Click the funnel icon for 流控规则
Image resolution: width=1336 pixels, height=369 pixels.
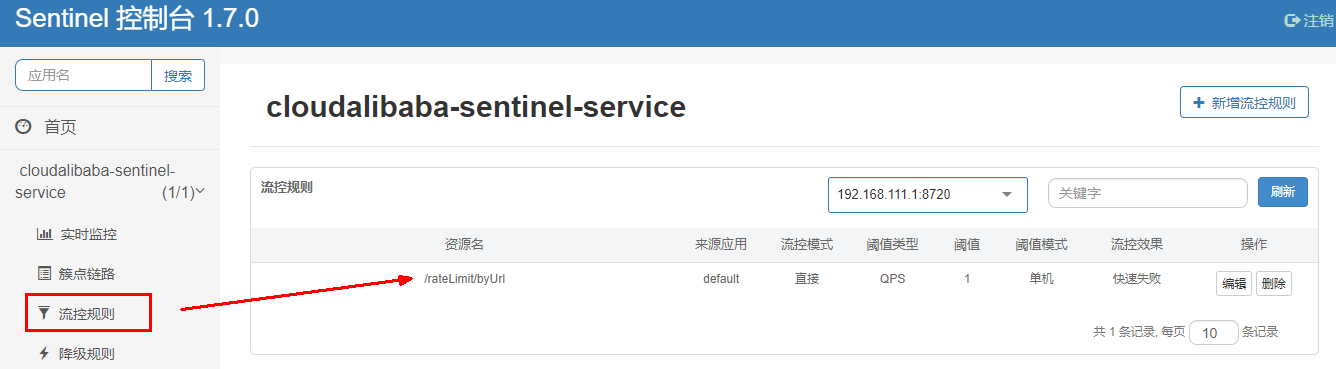(44, 313)
